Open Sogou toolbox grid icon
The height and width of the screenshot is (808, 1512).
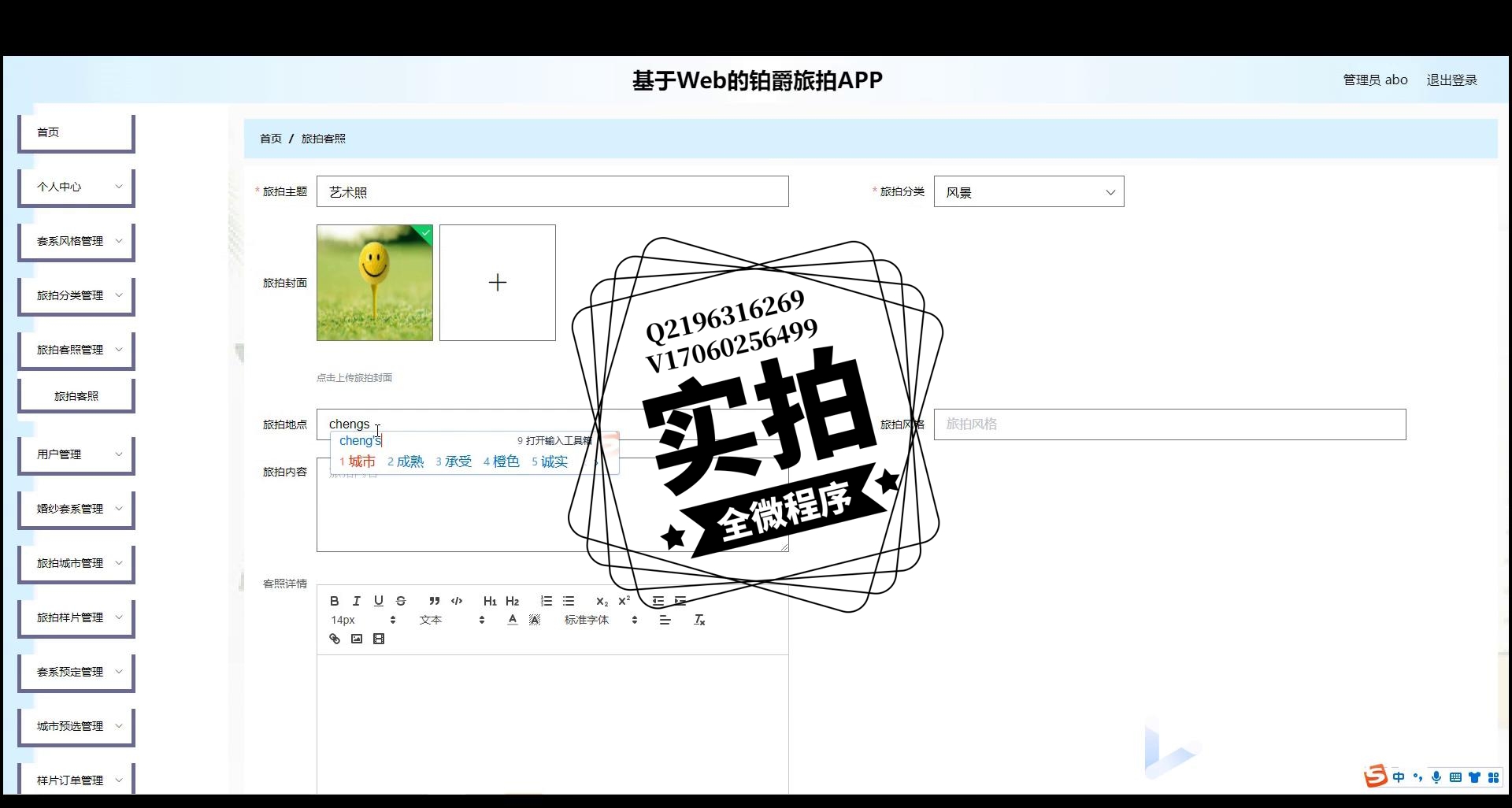(1493, 777)
